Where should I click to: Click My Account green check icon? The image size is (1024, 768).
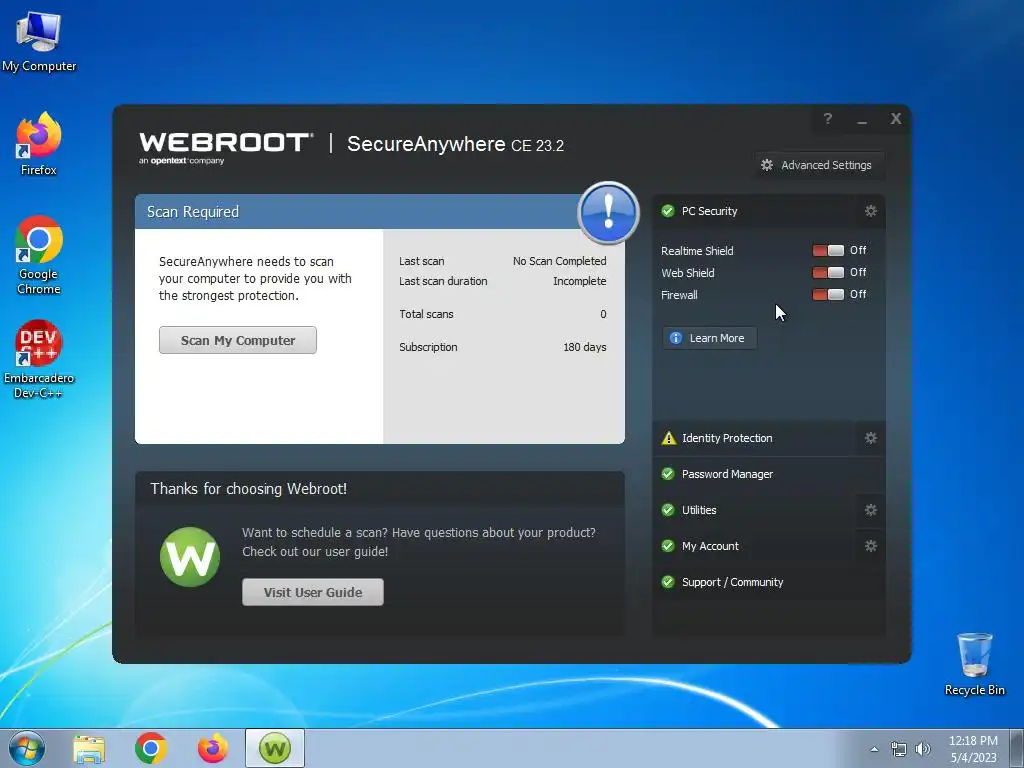(x=667, y=546)
